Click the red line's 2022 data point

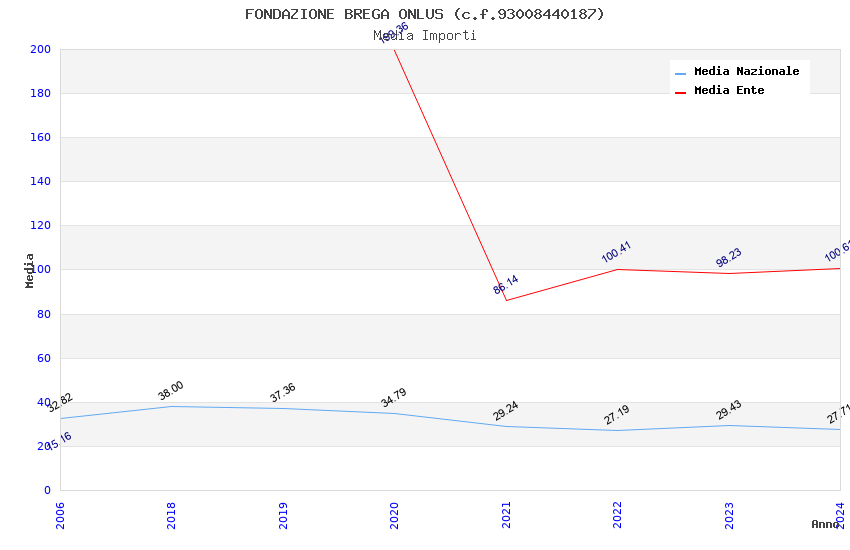(617, 269)
